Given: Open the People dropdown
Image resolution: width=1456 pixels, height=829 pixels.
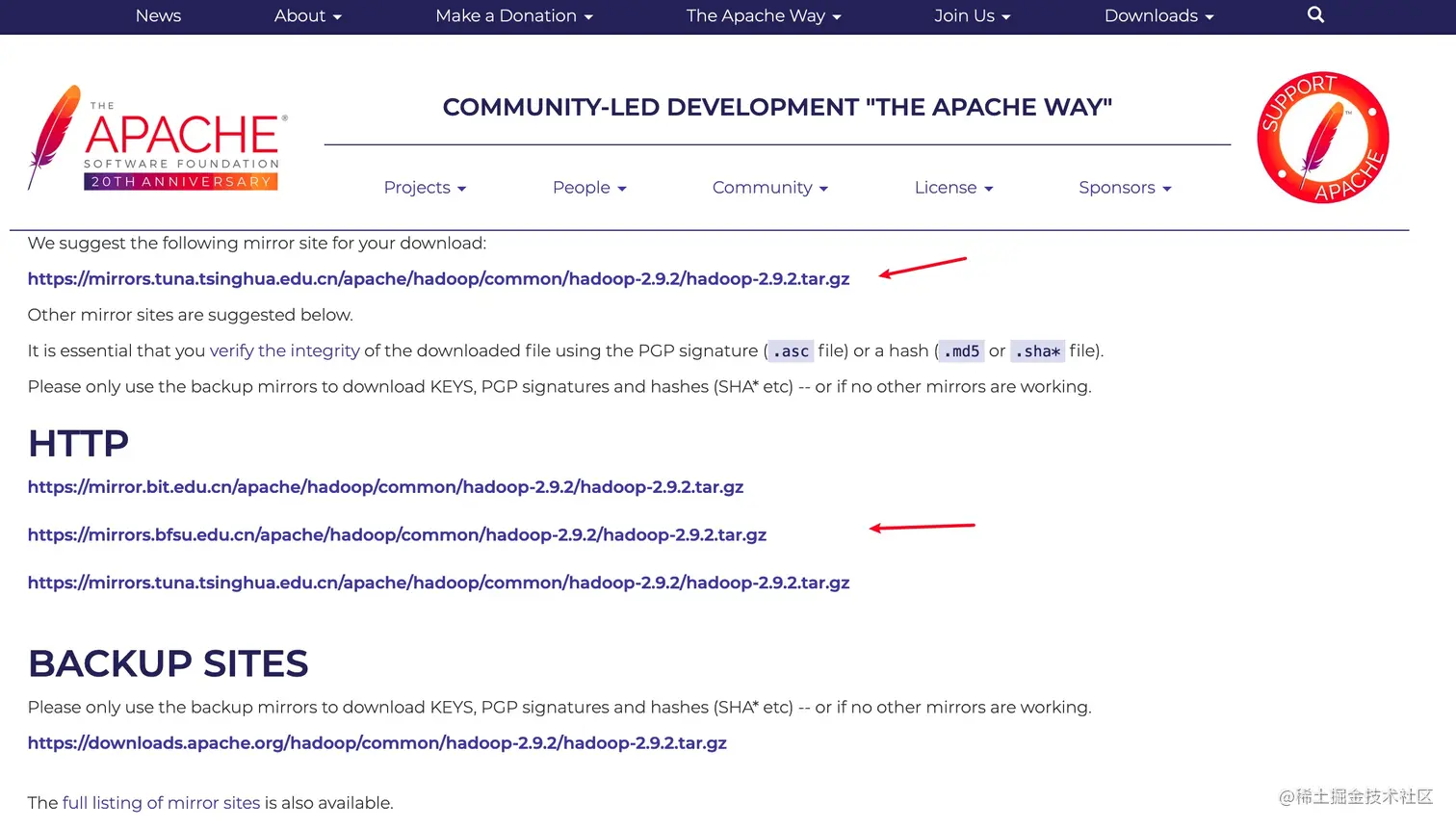Looking at the screenshot, I should tap(589, 188).
